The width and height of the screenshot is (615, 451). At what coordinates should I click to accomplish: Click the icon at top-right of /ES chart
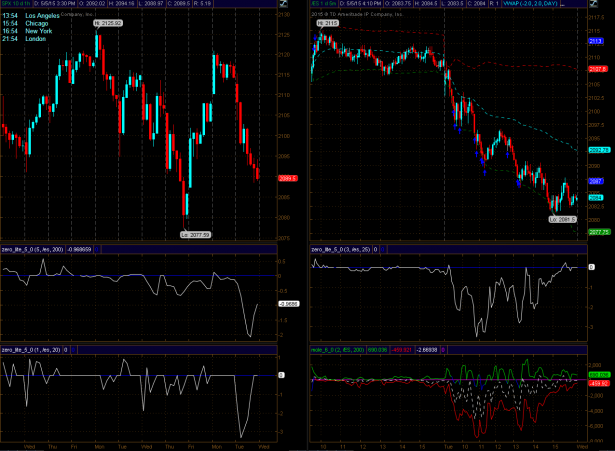coord(609,5)
